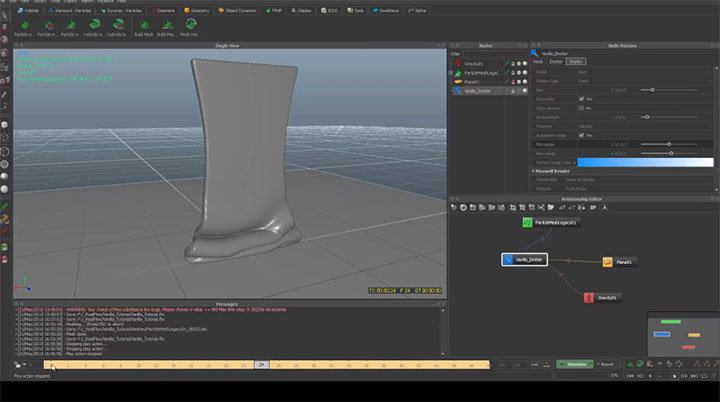Click the circular target icon in Relationship Editor toolbar
720x402 pixels.
click(x=463, y=208)
